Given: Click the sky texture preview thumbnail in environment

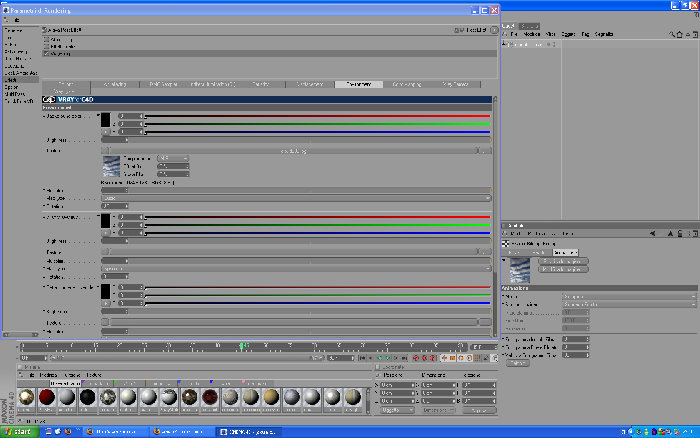Looking at the screenshot, I should pyautogui.click(x=112, y=167).
